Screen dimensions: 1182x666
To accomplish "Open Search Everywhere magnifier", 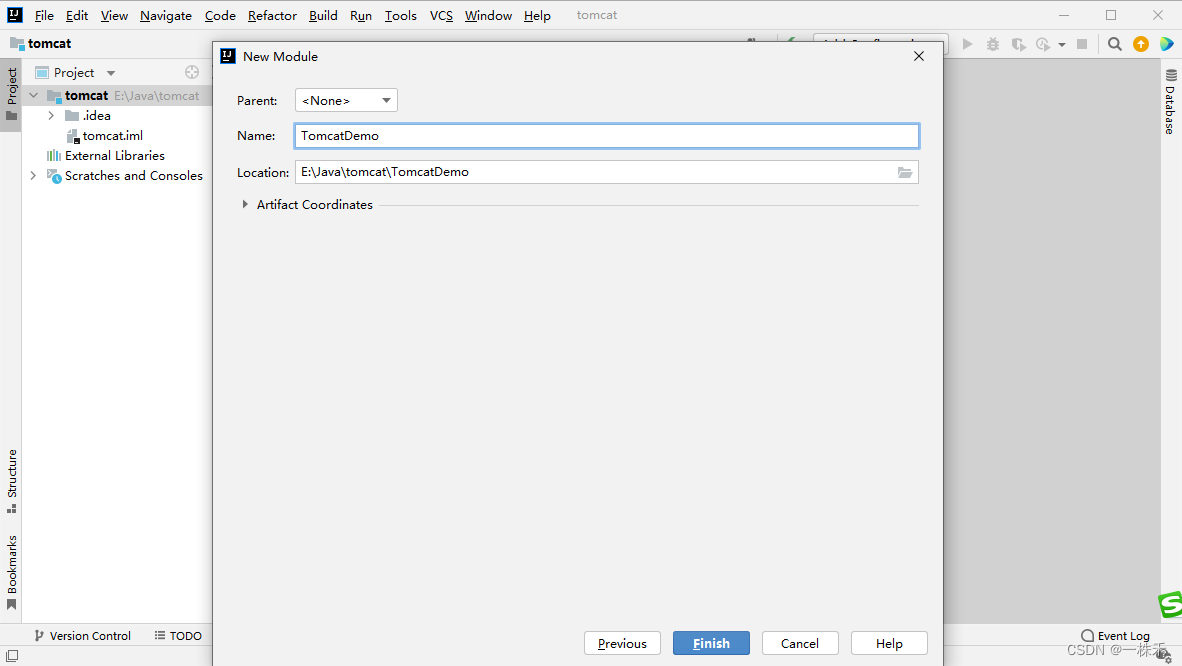I will (x=1114, y=45).
